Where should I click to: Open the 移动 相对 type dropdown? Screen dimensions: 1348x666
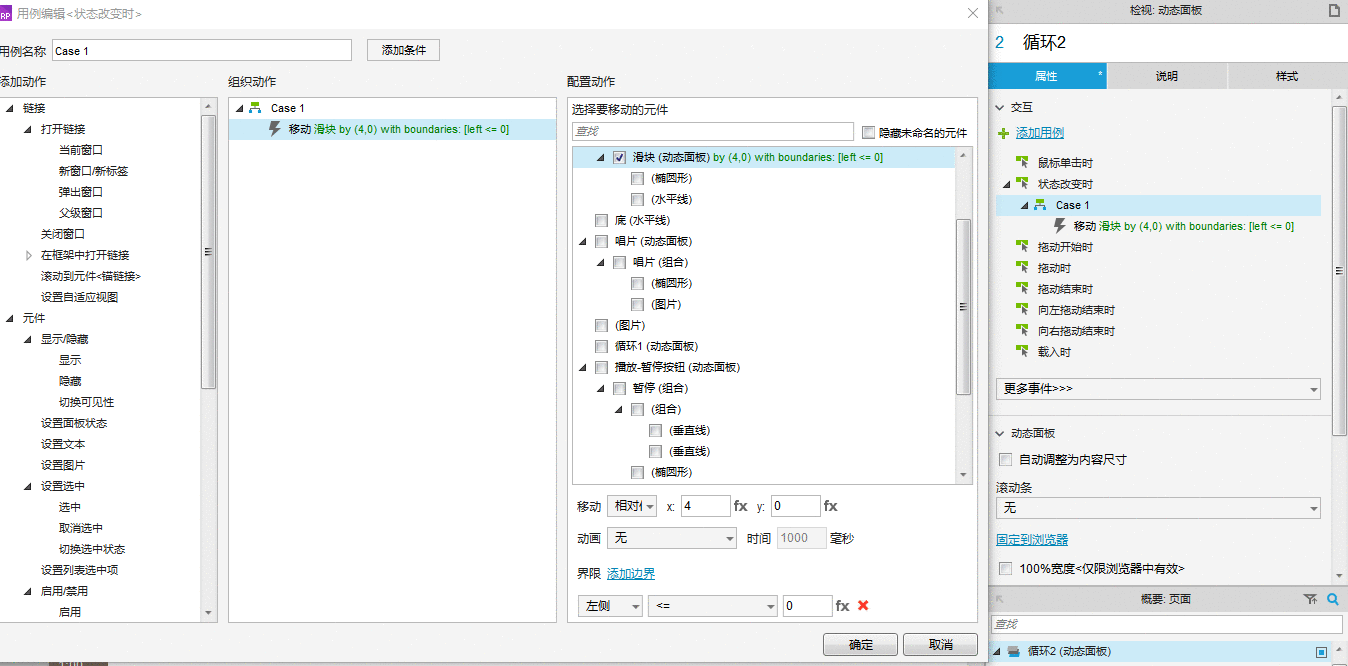pyautogui.click(x=632, y=507)
